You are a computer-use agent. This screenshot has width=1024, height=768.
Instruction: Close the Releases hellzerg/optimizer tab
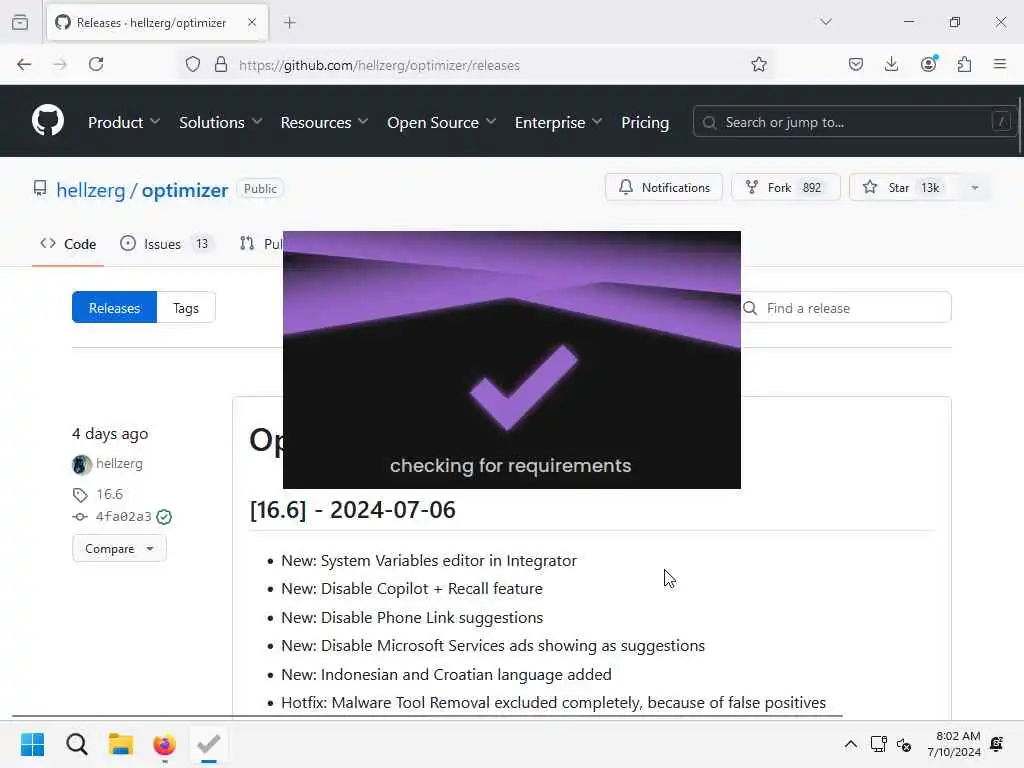[x=252, y=22]
